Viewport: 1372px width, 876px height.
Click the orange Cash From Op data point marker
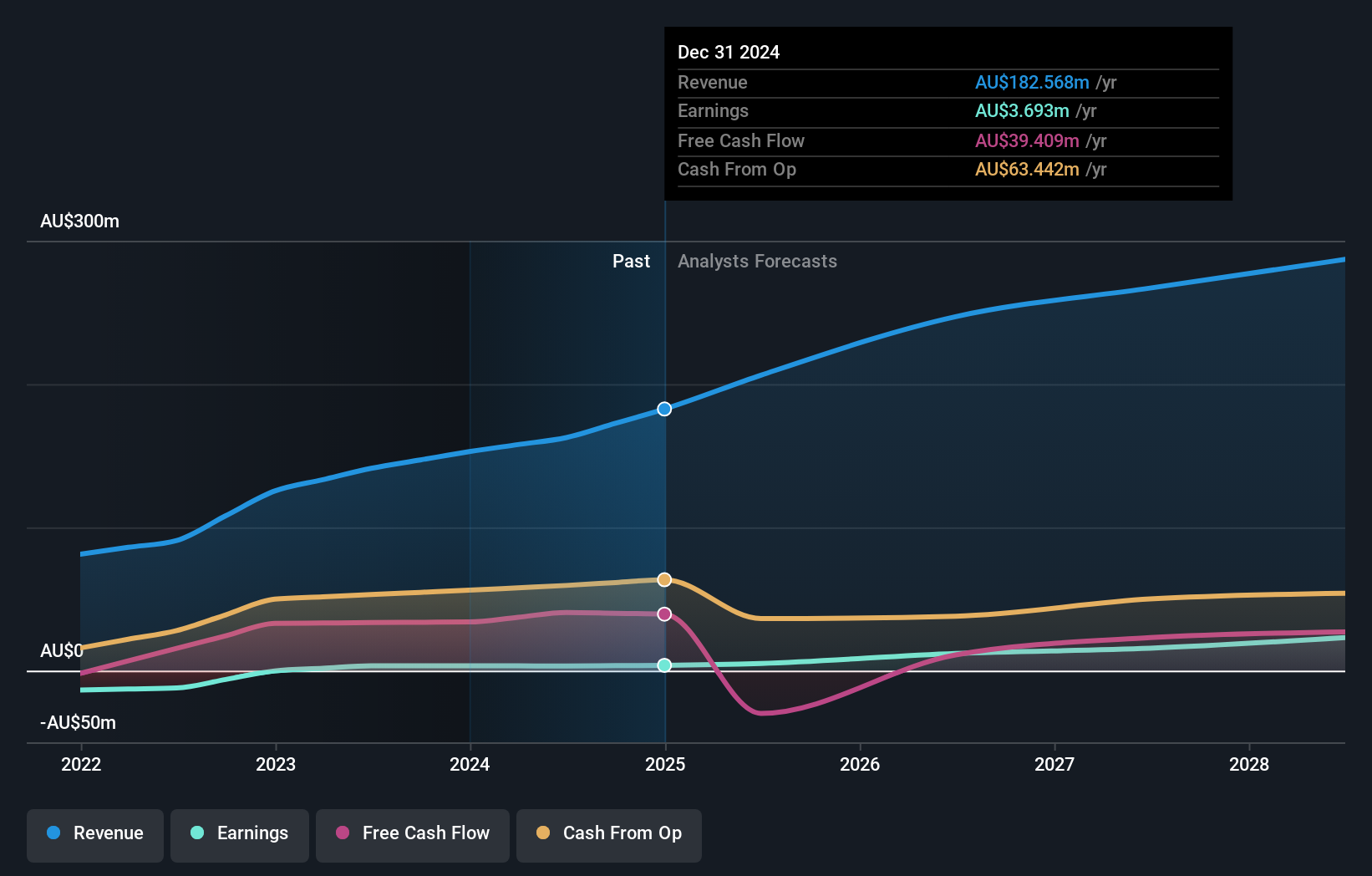click(664, 579)
